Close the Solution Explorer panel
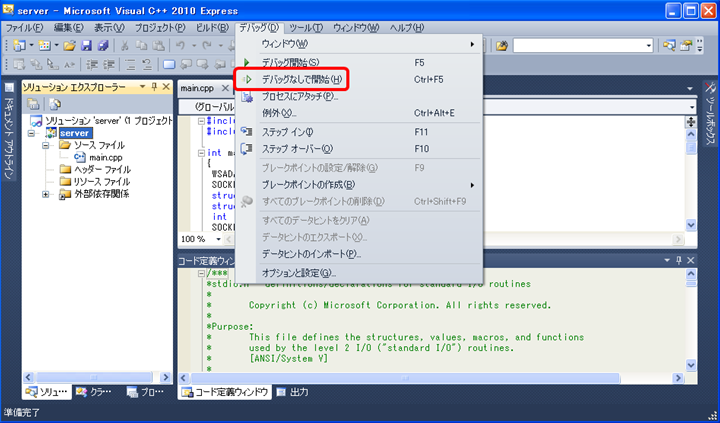This screenshot has height=423, width=720. coord(166,86)
